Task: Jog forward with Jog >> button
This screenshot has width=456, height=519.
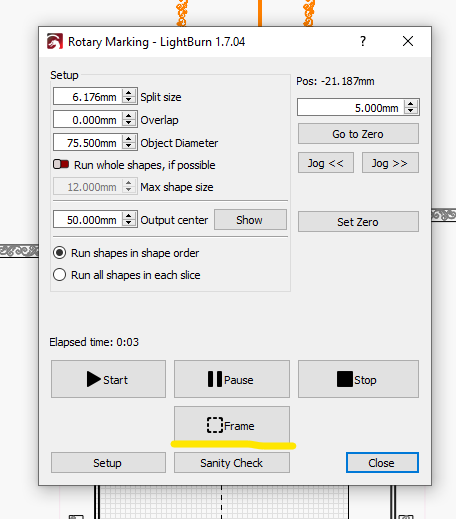Action: pos(390,163)
